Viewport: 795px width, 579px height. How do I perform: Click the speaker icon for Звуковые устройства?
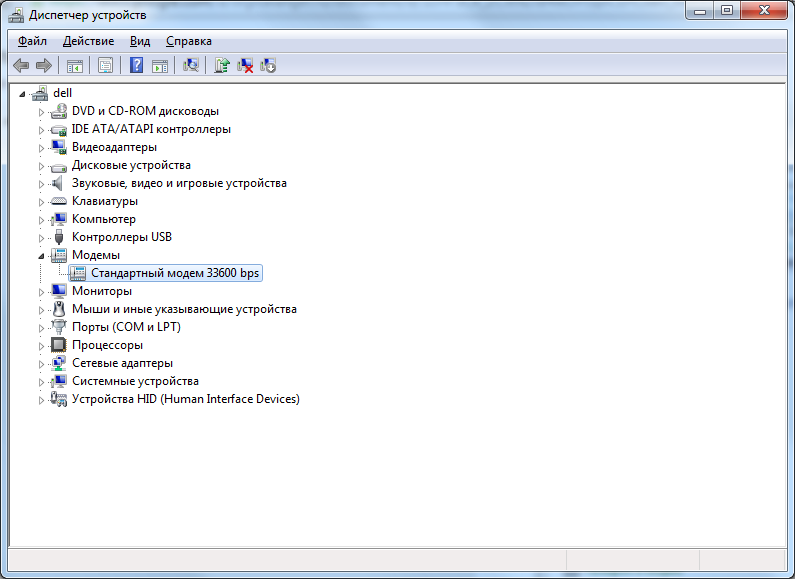click(58, 183)
